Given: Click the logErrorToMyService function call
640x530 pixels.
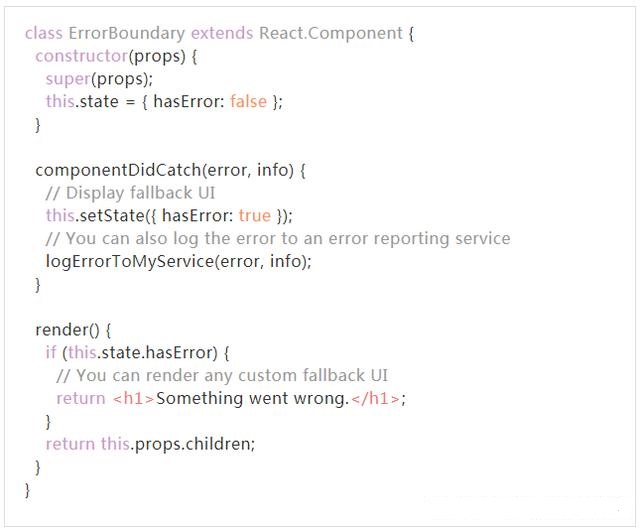Looking at the screenshot, I should click(x=126, y=261).
